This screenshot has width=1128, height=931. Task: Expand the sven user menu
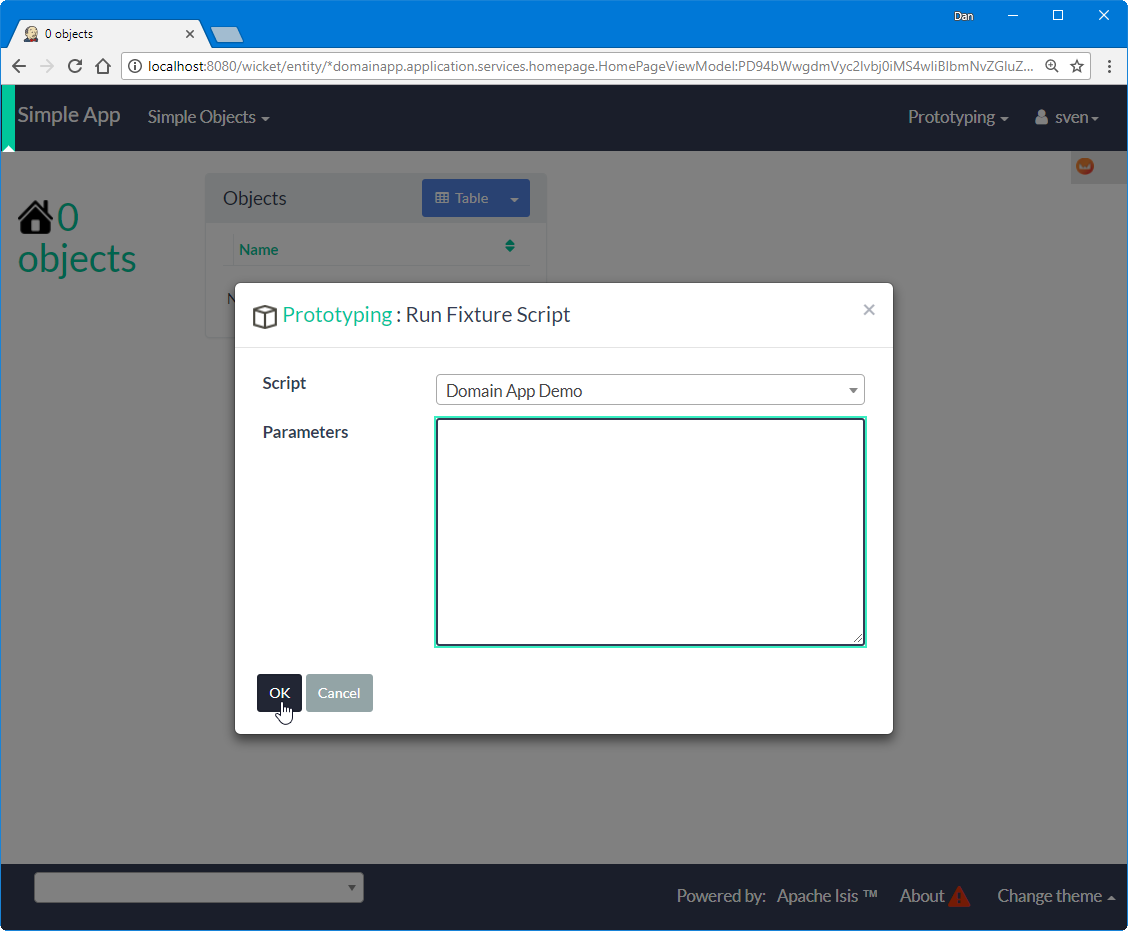pyautogui.click(x=1067, y=117)
